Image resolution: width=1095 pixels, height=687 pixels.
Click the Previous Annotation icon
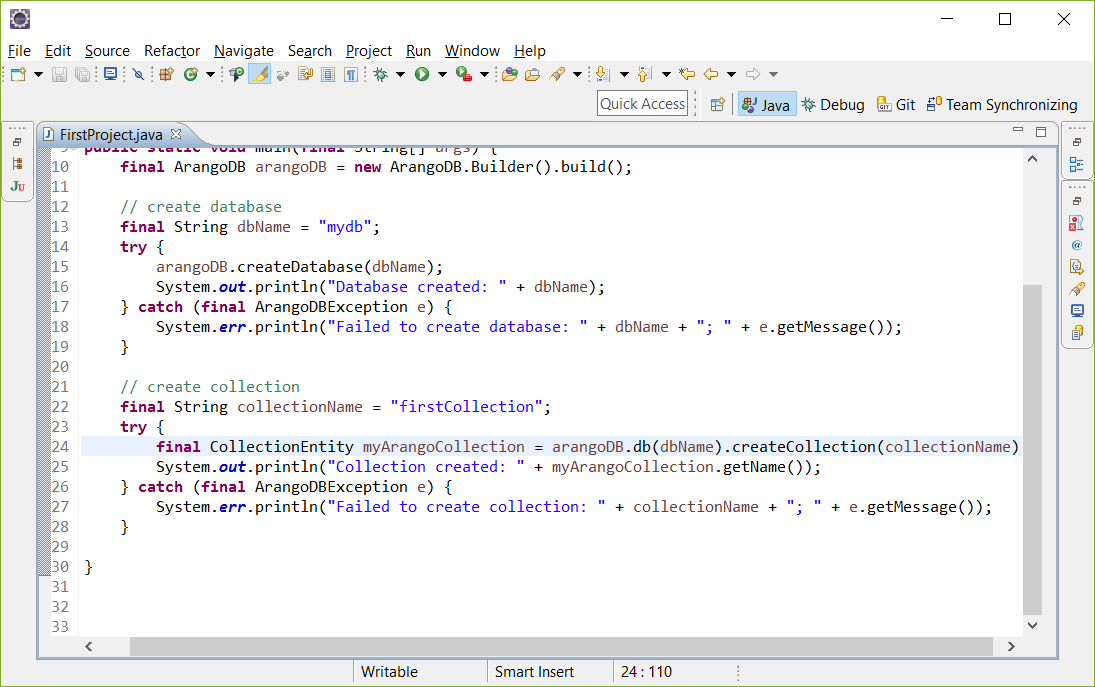coord(645,74)
